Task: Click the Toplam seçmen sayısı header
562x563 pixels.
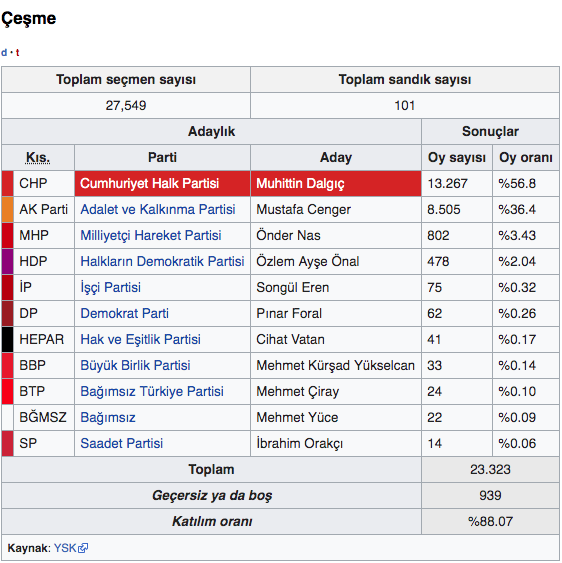Action: 126,79
